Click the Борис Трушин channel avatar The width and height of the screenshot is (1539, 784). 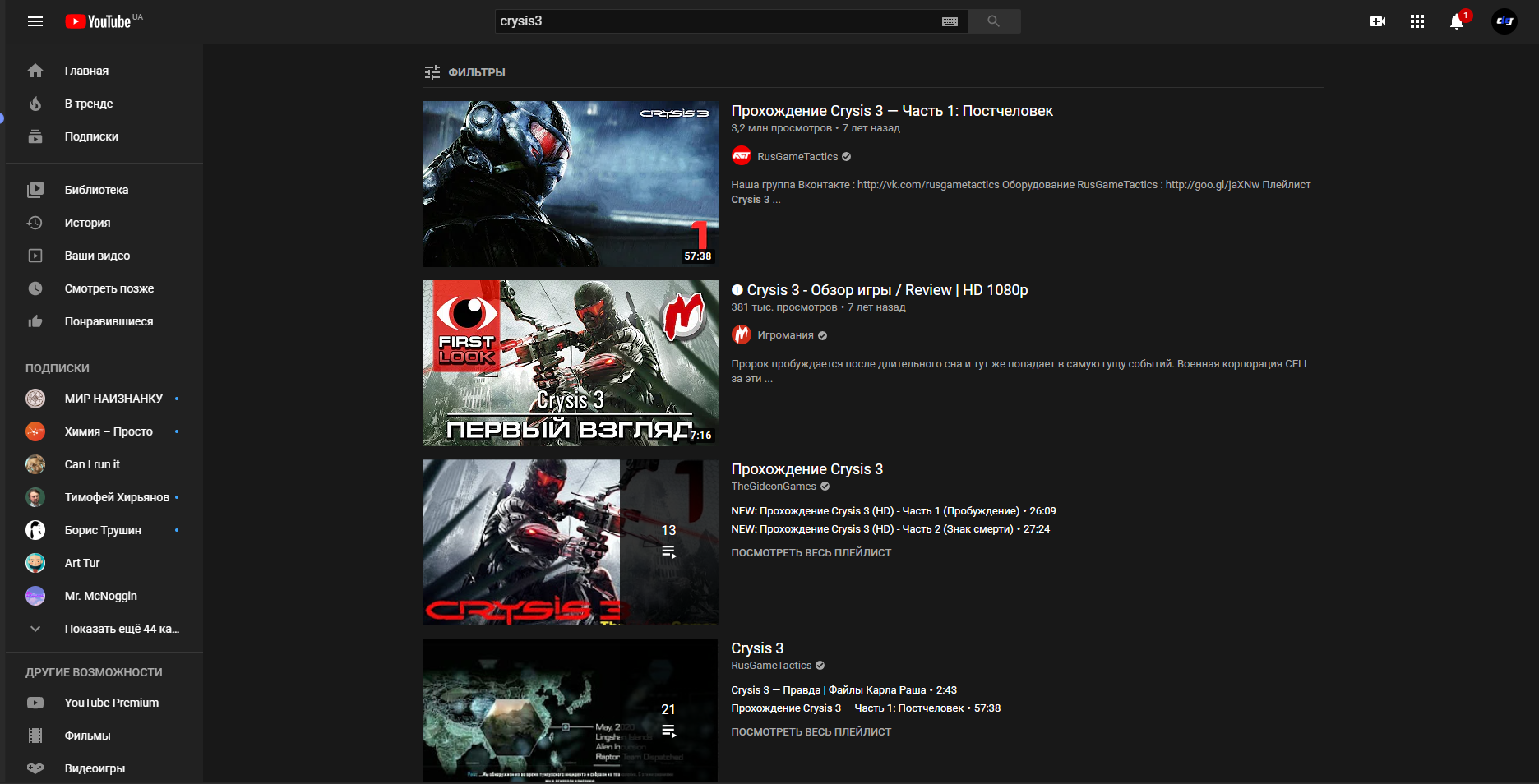click(x=35, y=530)
